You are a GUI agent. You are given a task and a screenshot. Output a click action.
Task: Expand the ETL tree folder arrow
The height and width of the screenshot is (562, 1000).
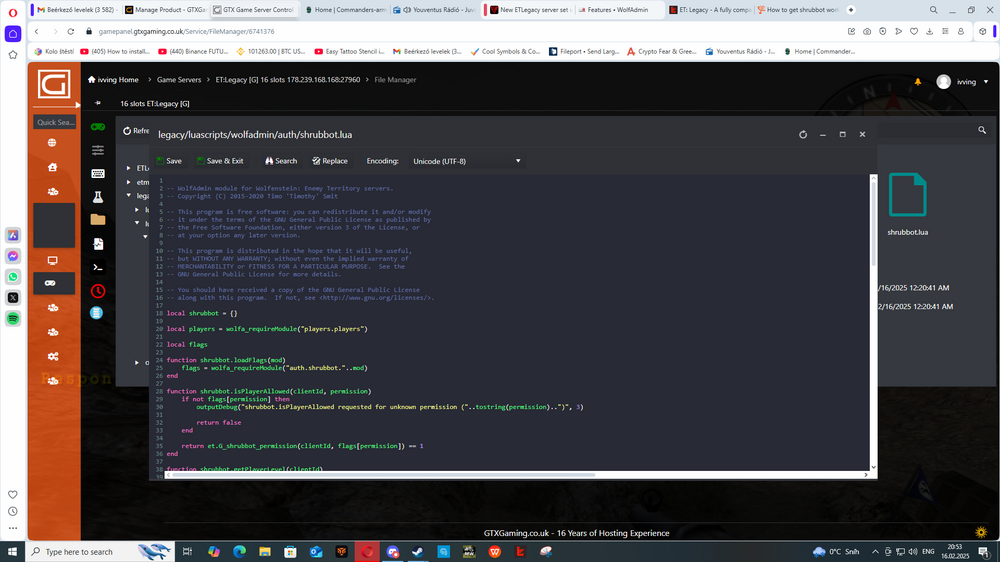[129, 168]
